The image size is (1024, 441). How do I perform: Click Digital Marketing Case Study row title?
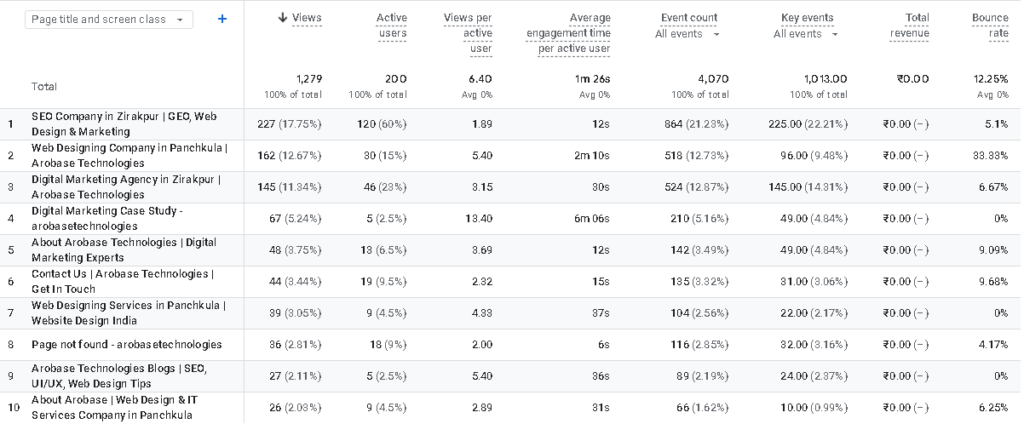(x=107, y=218)
